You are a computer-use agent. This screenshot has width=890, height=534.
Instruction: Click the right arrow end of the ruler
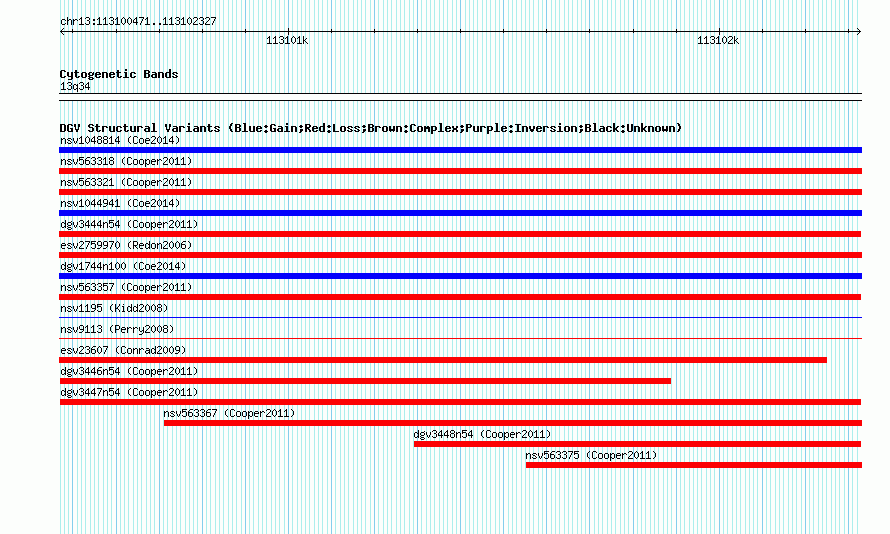pyautogui.click(x=858, y=32)
